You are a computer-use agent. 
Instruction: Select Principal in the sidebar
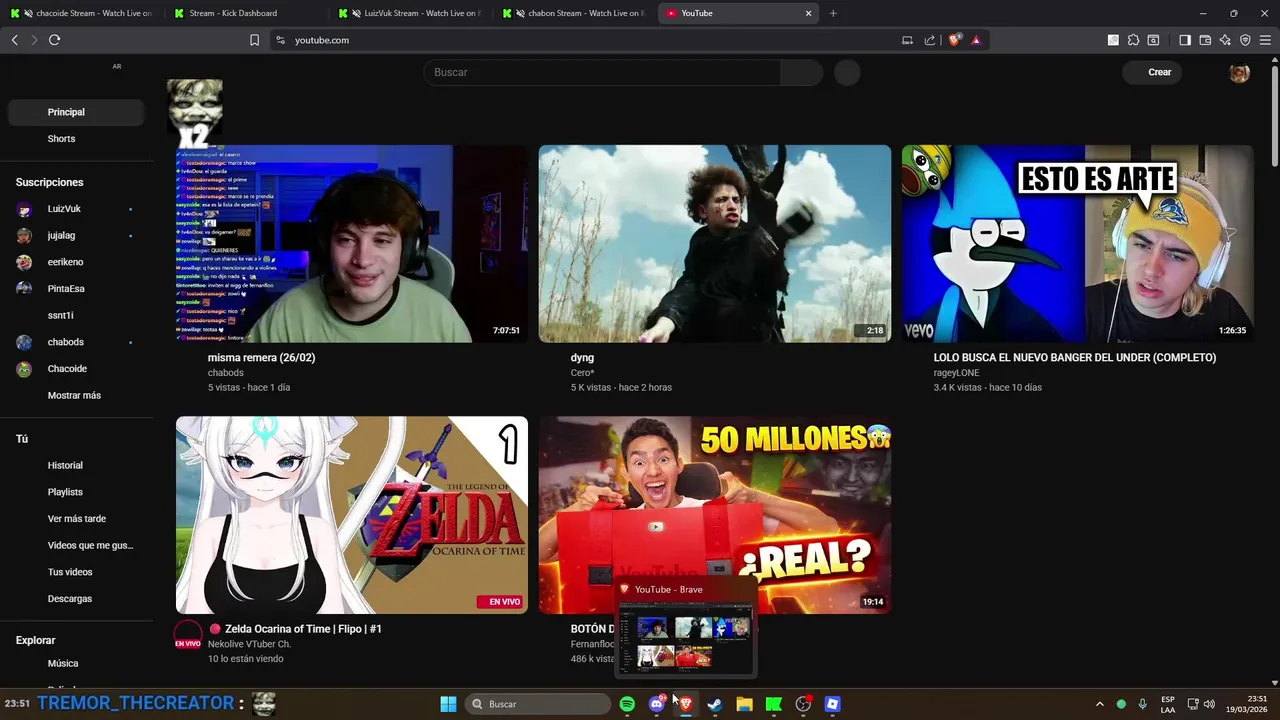click(76, 112)
